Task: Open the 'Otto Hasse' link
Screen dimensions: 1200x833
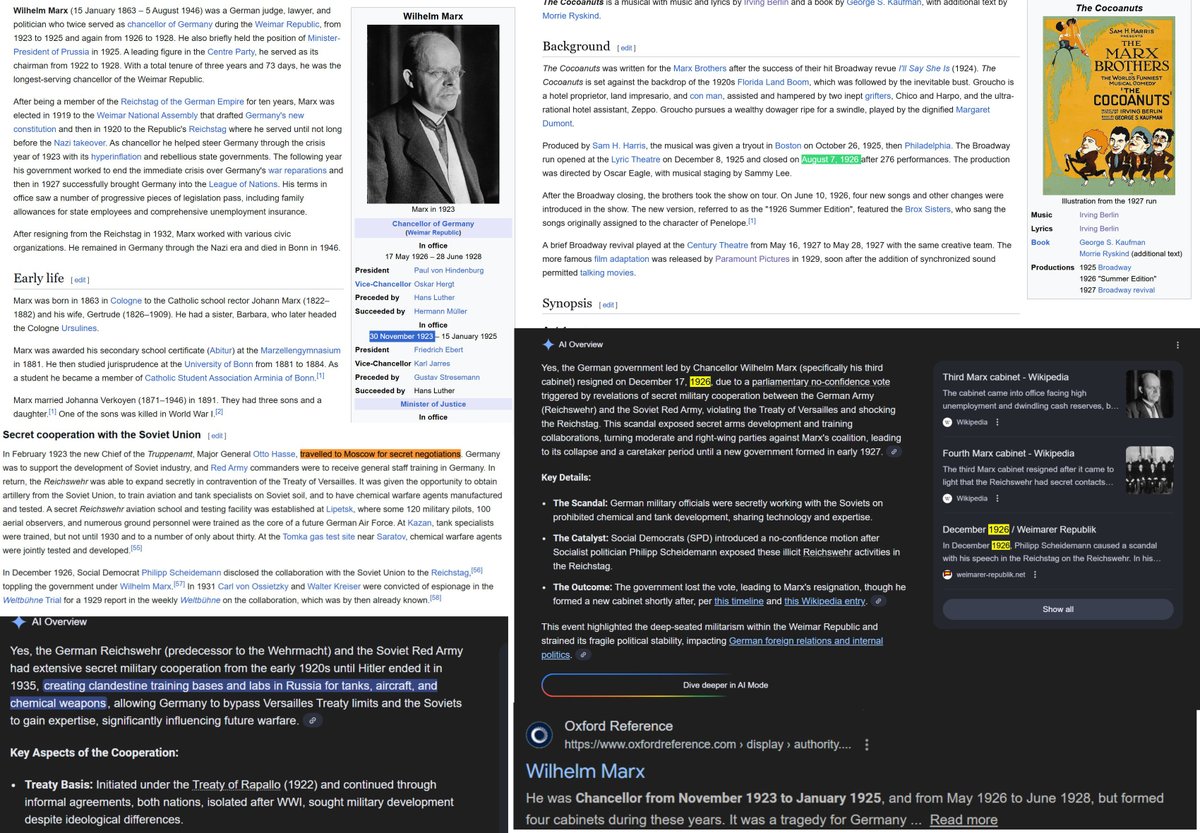Action: click(274, 454)
